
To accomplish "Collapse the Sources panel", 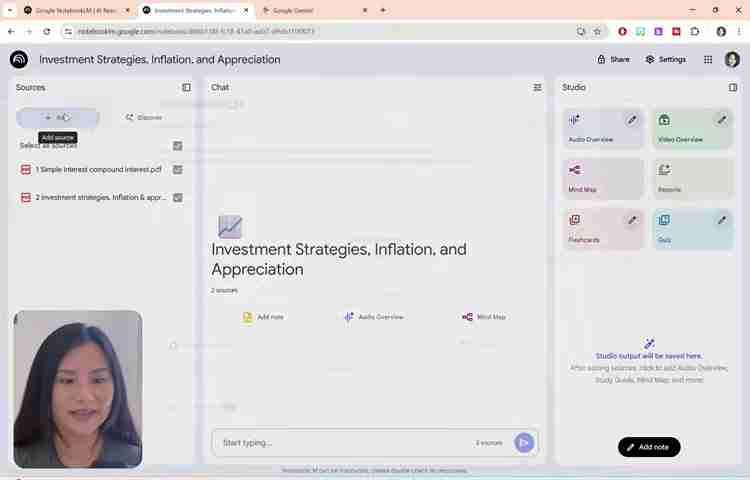I will tap(186, 87).
